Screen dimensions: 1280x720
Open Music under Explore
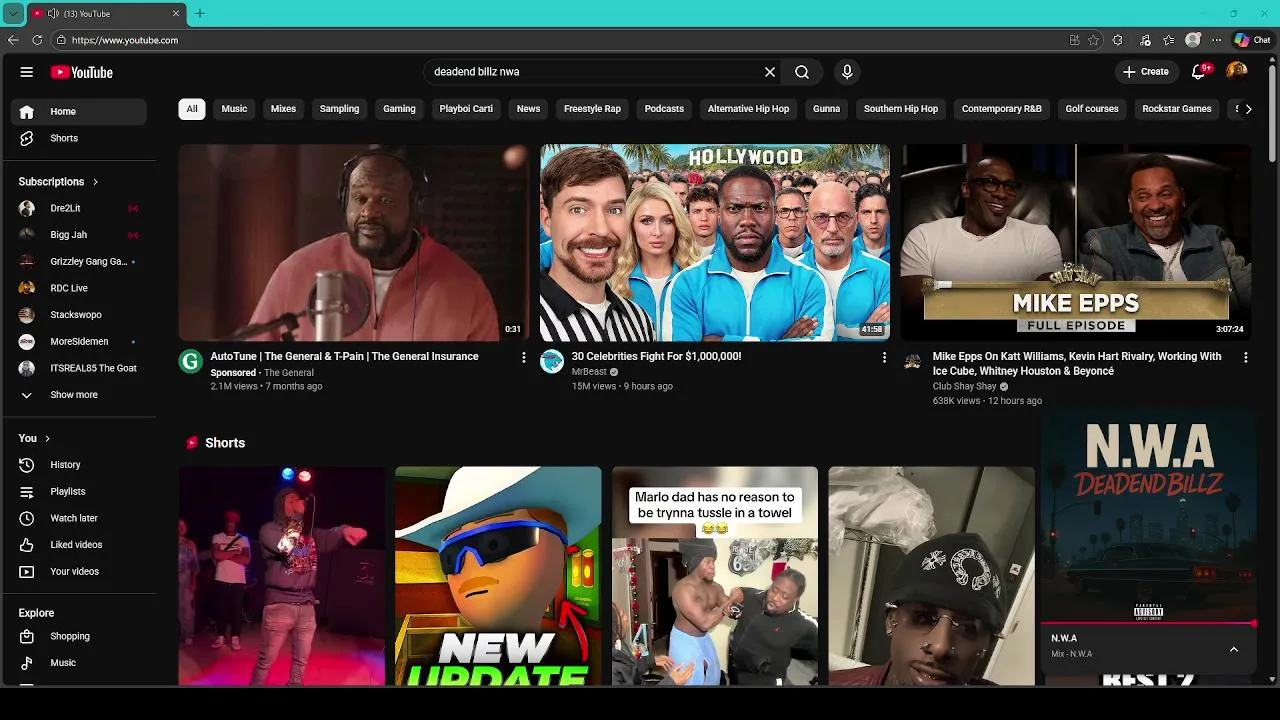pyautogui.click(x=79, y=663)
